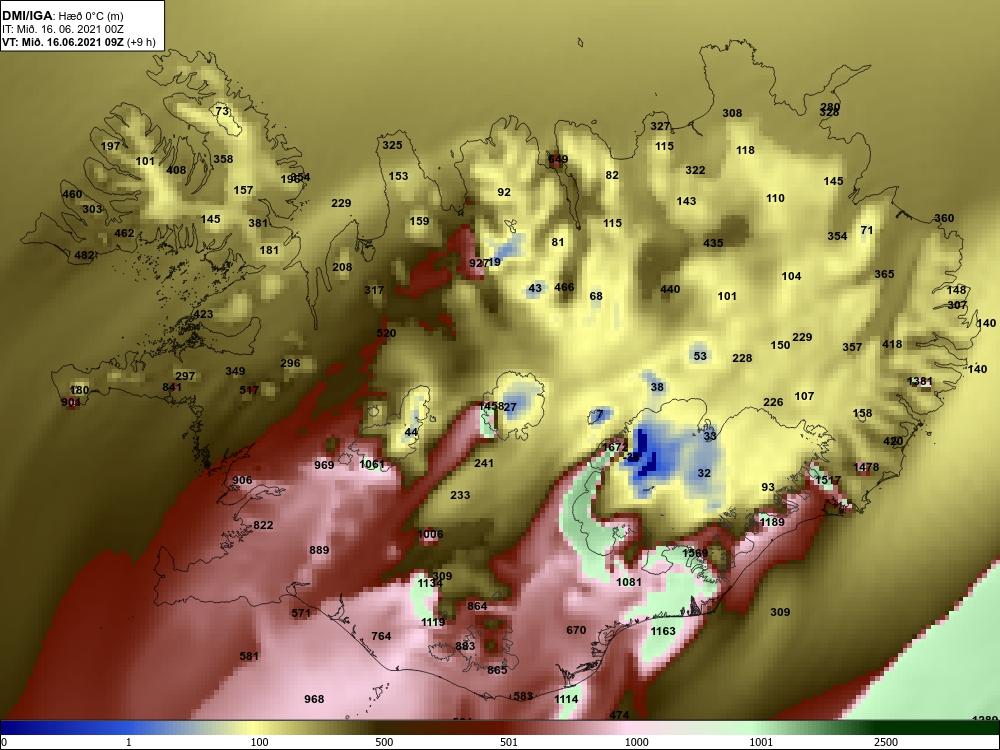Click the map value '73' in the Westfjords
Image resolution: width=1000 pixels, height=750 pixels.
[x=222, y=111]
